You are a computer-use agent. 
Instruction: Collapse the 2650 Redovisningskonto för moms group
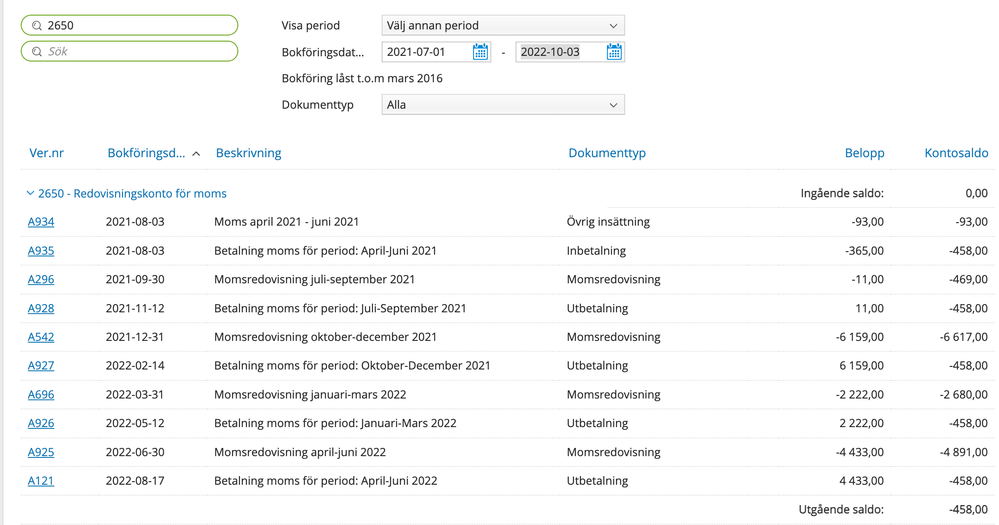click(x=30, y=194)
